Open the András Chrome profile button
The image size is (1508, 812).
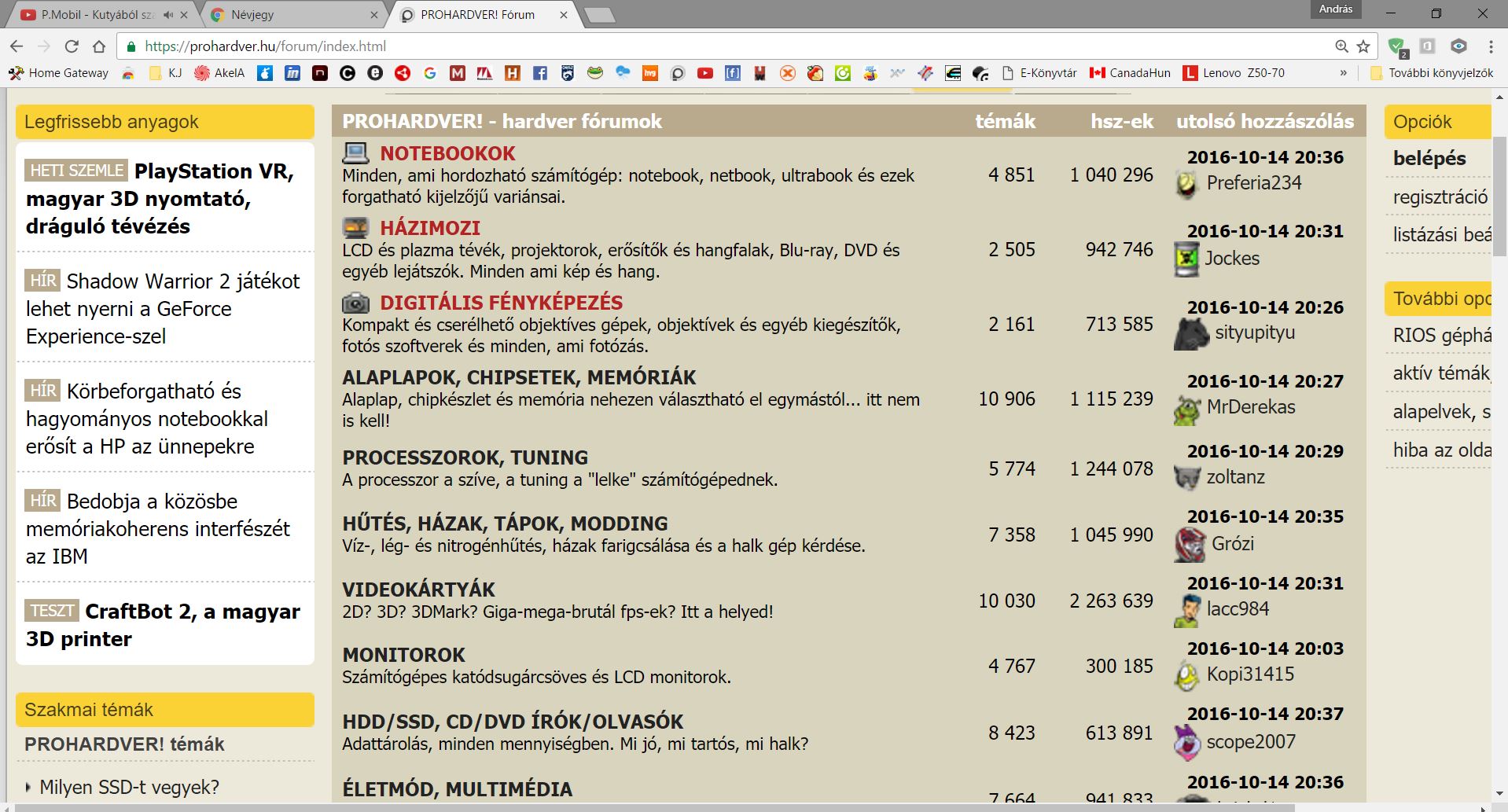click(x=1336, y=9)
